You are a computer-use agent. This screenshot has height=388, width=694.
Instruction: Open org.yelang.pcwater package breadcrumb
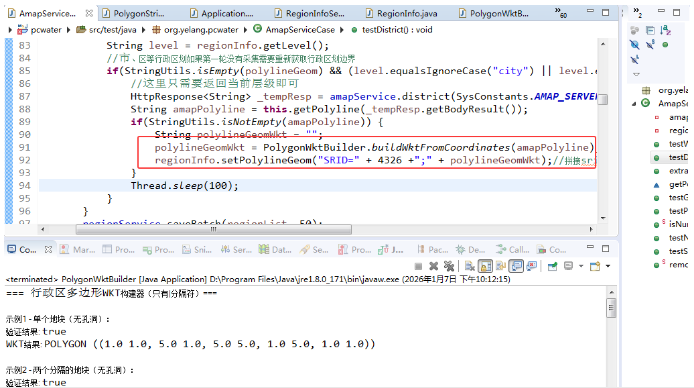pyautogui.click(x=195, y=30)
